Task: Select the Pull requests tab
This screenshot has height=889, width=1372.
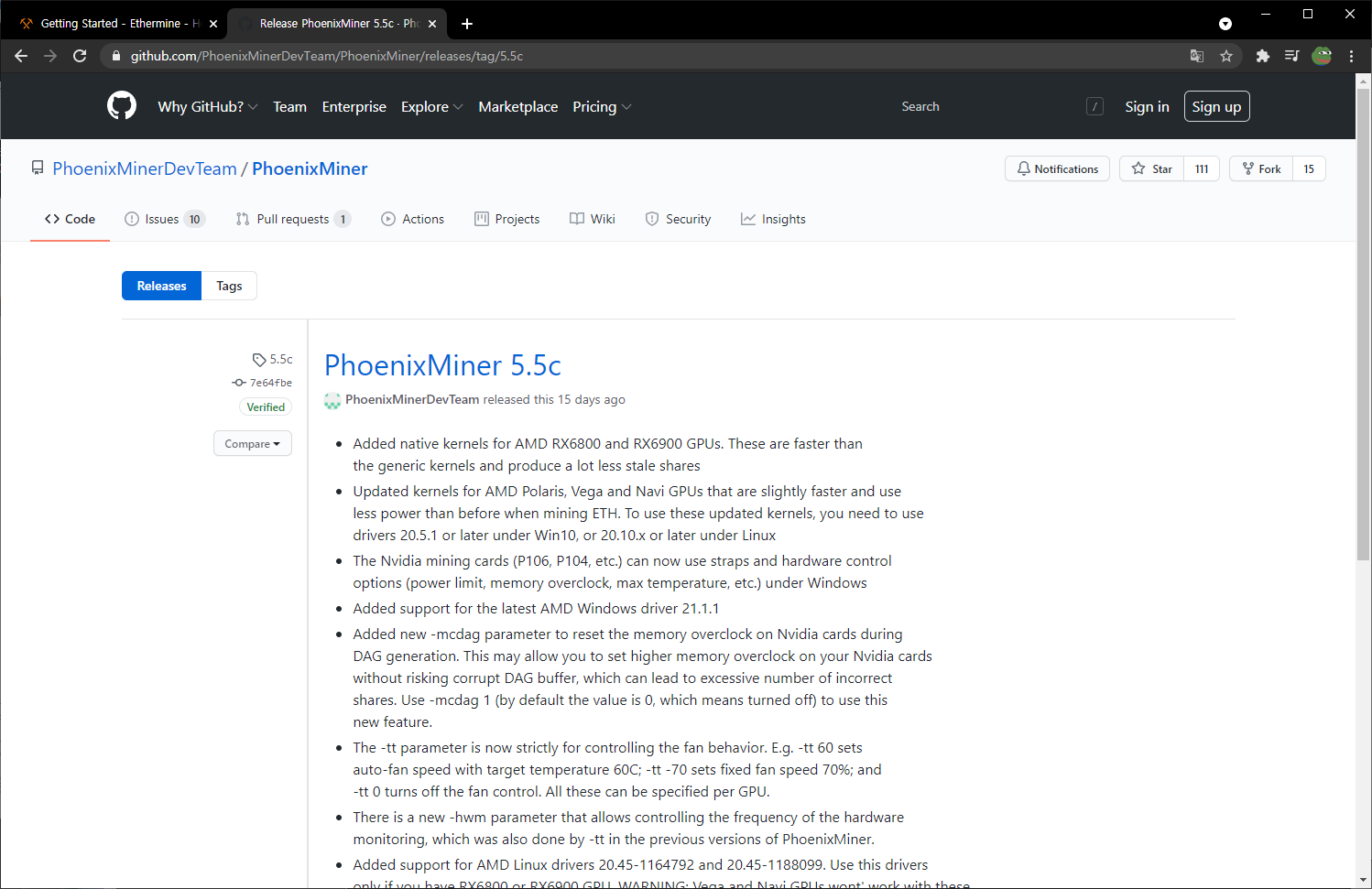Action: [293, 219]
